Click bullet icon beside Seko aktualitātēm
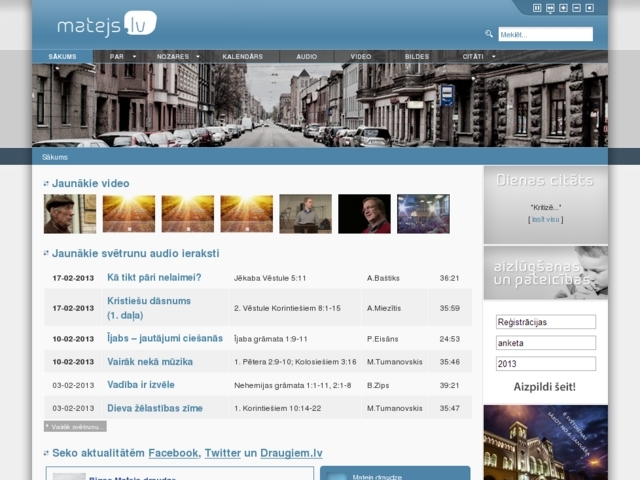 46,453
